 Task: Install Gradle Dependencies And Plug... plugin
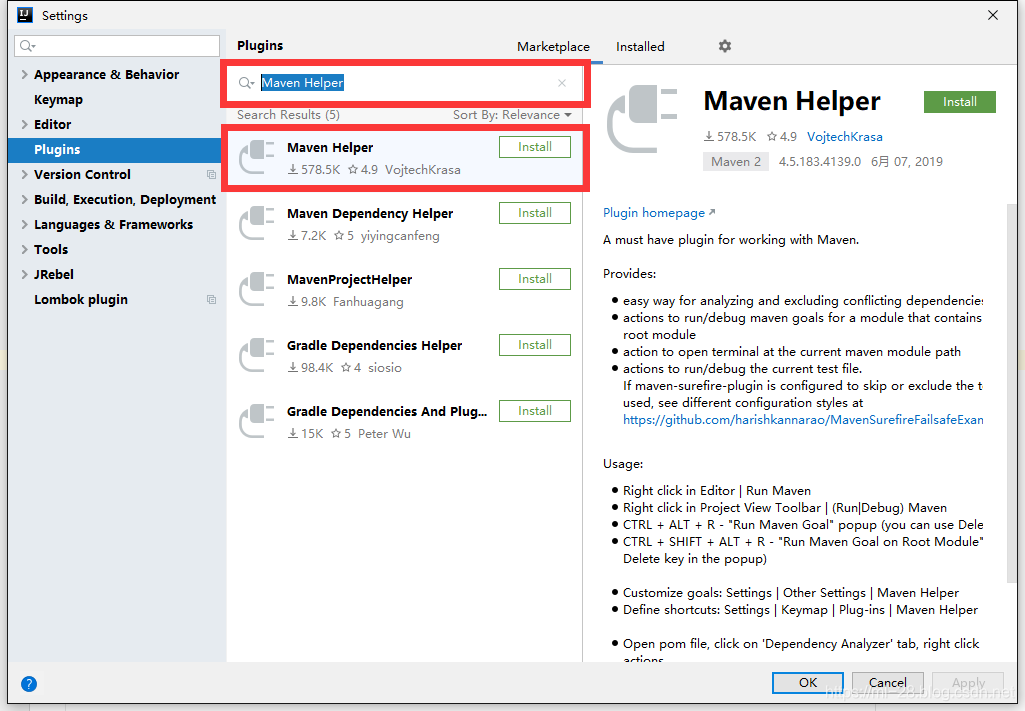click(535, 411)
